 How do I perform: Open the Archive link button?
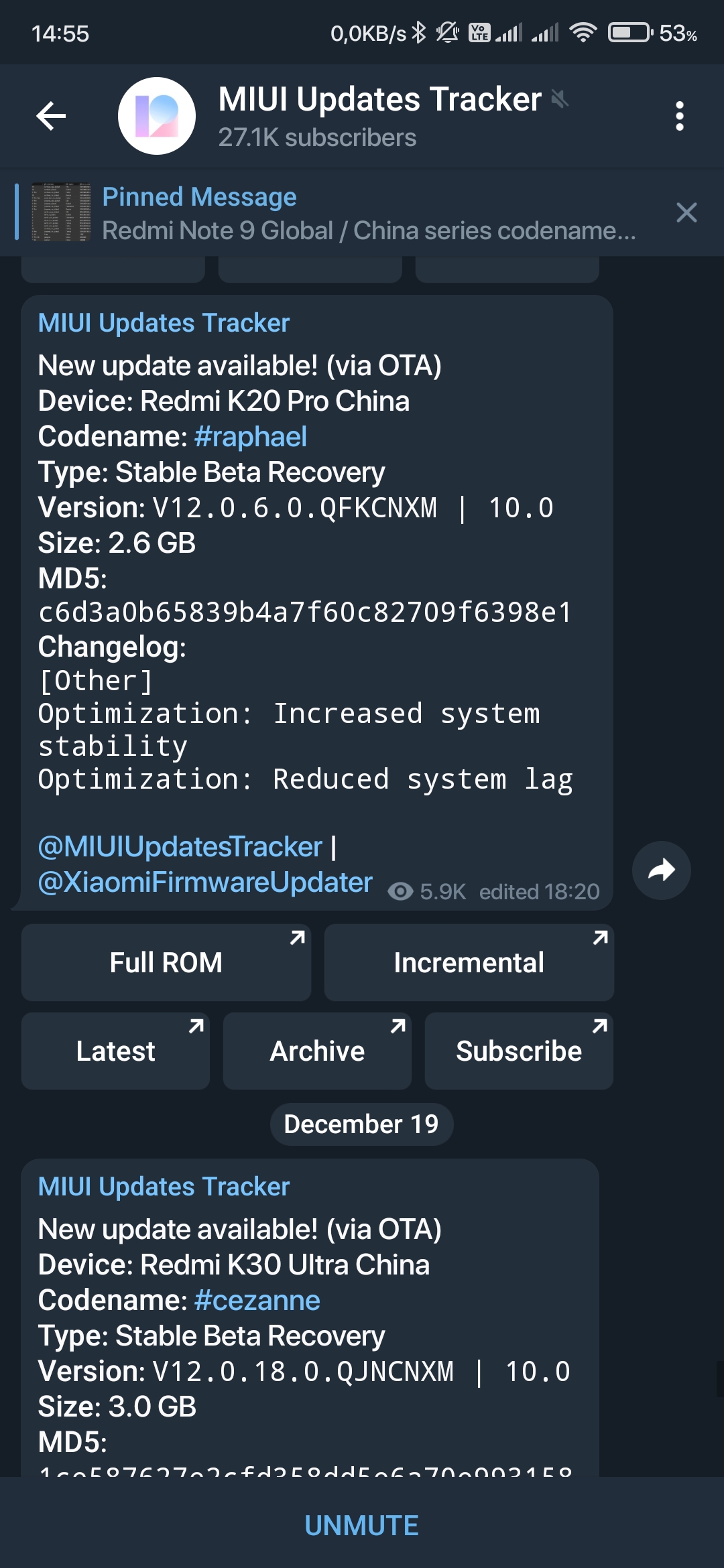317,1051
